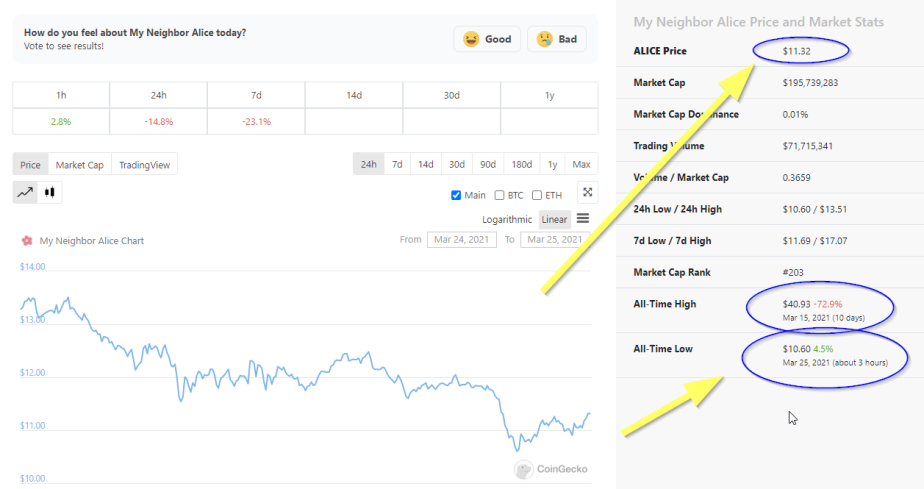The width and height of the screenshot is (924, 489).
Task: Click the $14.00 y-axis label
Action: [32, 267]
